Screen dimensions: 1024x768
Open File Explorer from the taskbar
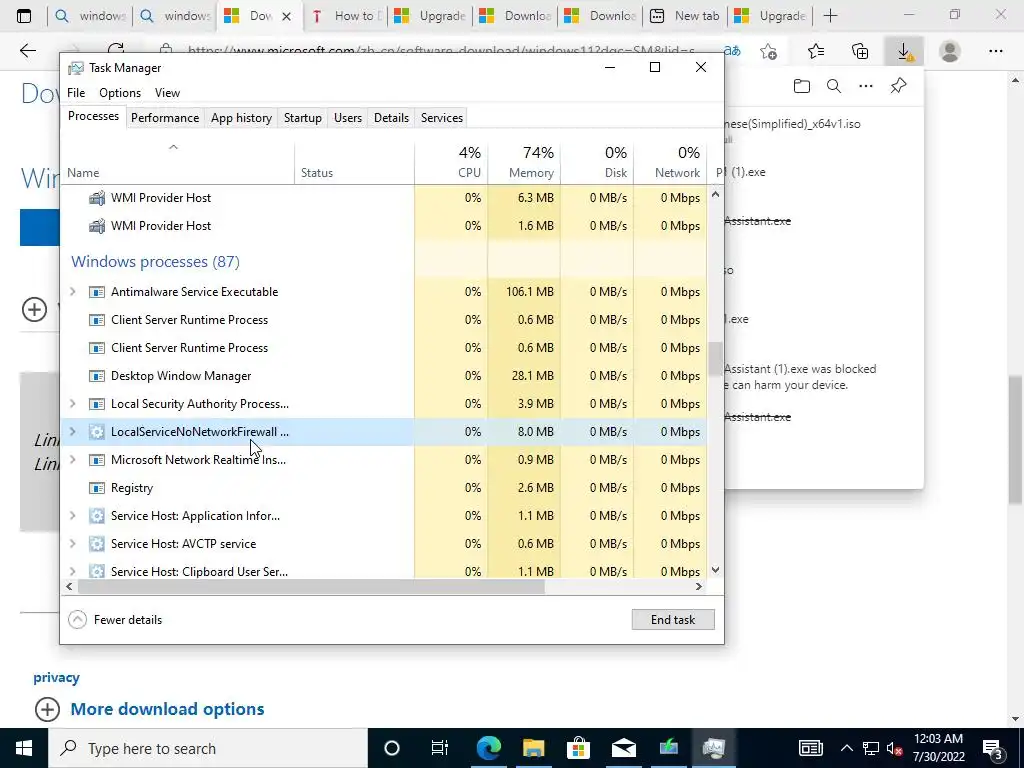coord(534,748)
